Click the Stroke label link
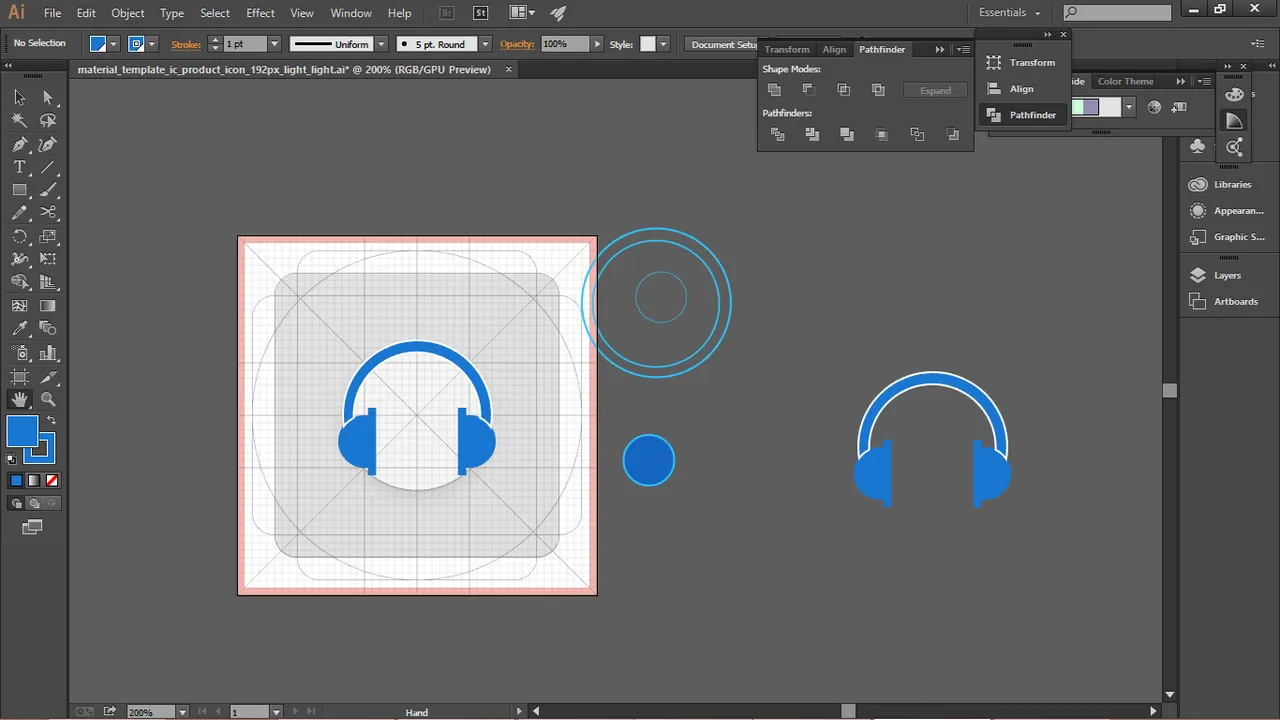1280x720 pixels. pyautogui.click(x=186, y=44)
